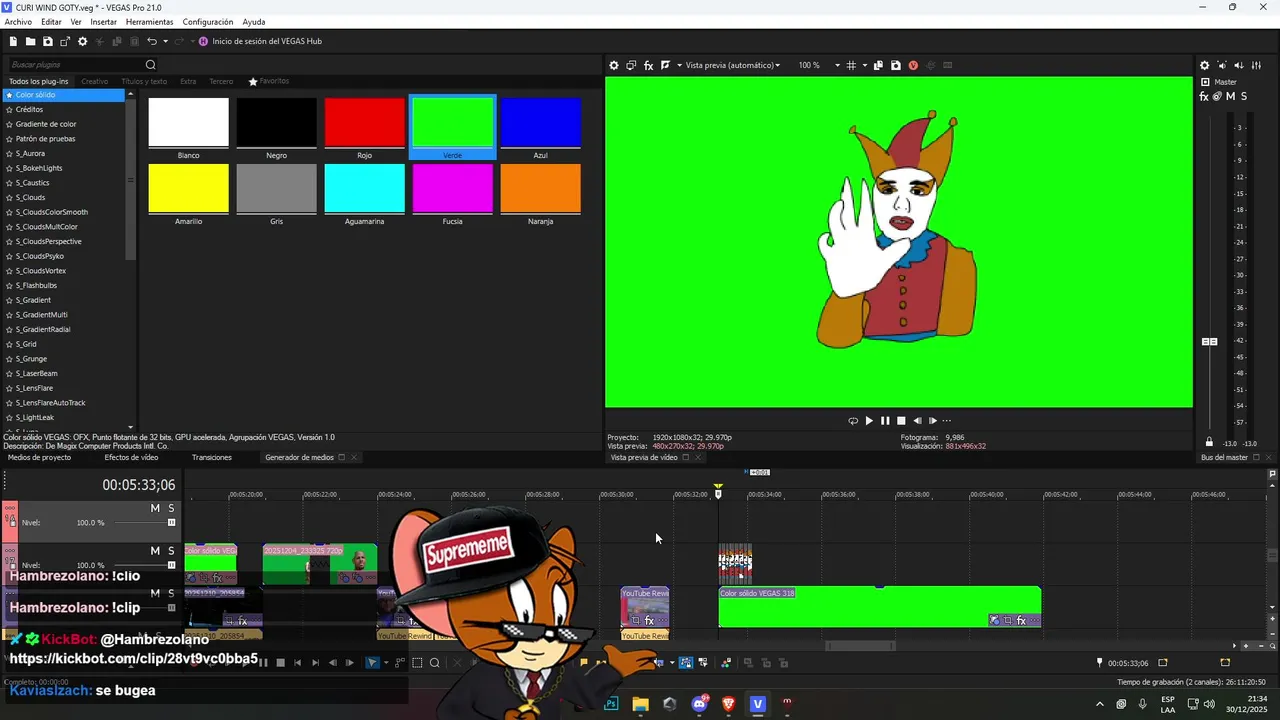Select Patrón de pruebas plugin
Screen dimensions: 1280x720
45,139
